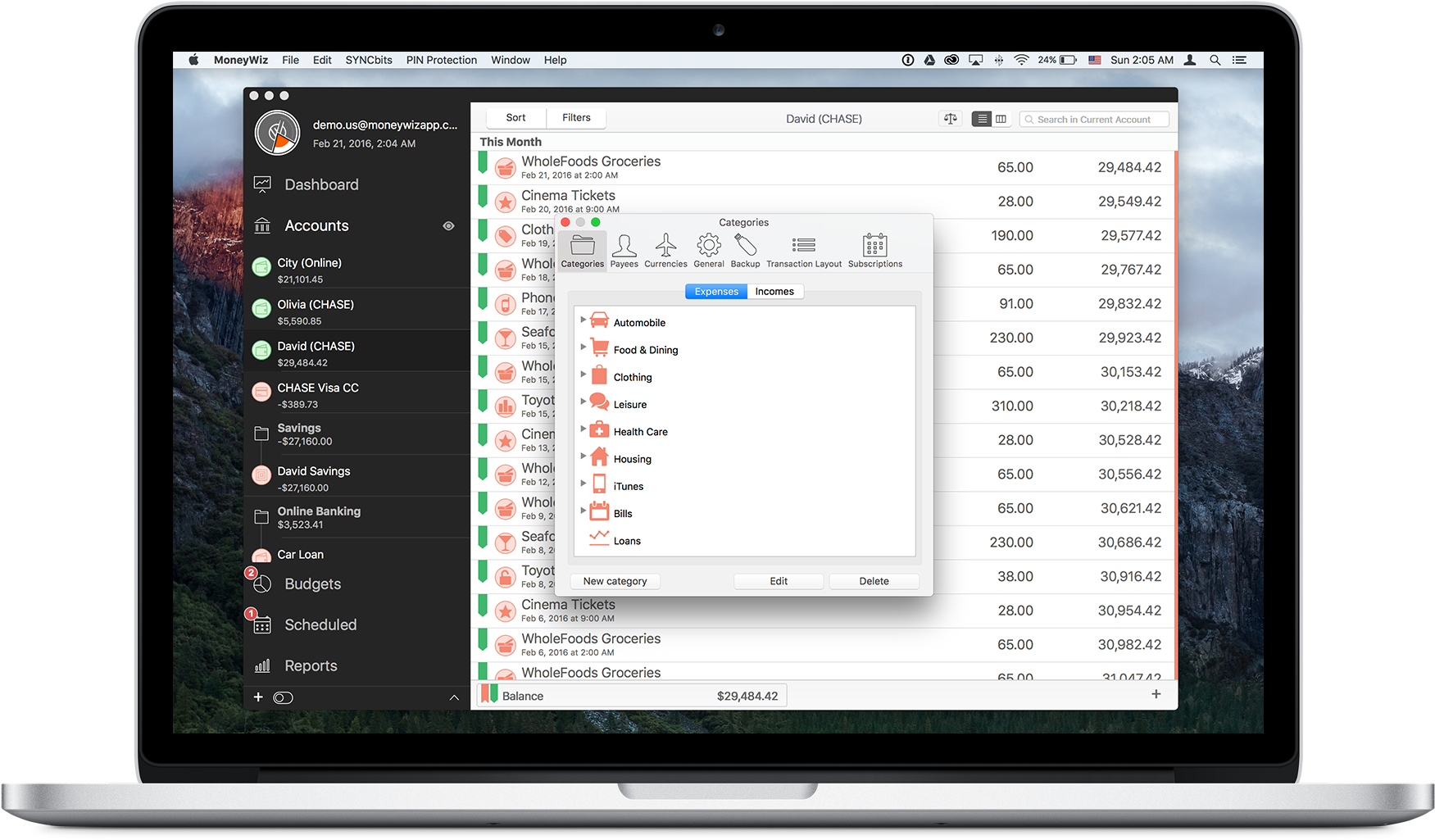The width and height of the screenshot is (1435, 840).
Task: Expand the Automobile category
Action: (583, 320)
